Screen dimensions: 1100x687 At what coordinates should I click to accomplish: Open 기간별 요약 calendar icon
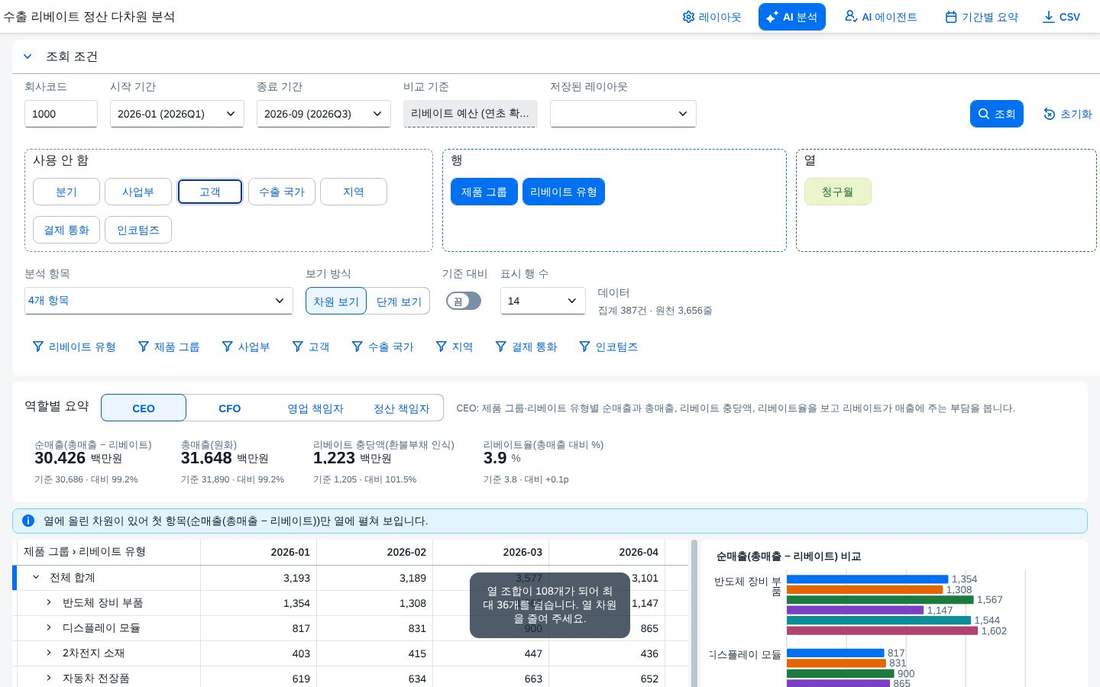[x=951, y=17]
